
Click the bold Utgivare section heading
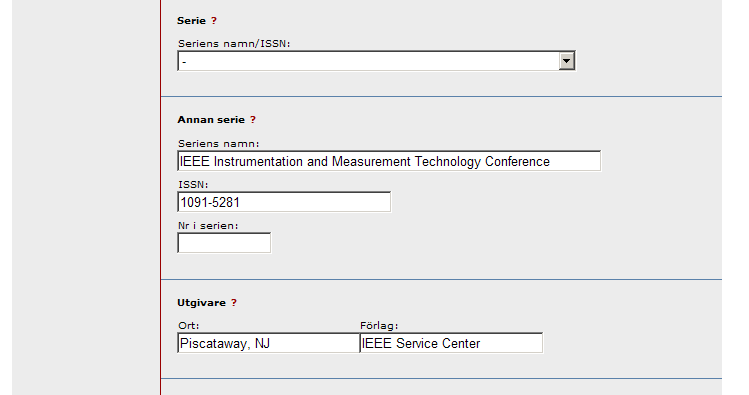[x=201, y=303]
